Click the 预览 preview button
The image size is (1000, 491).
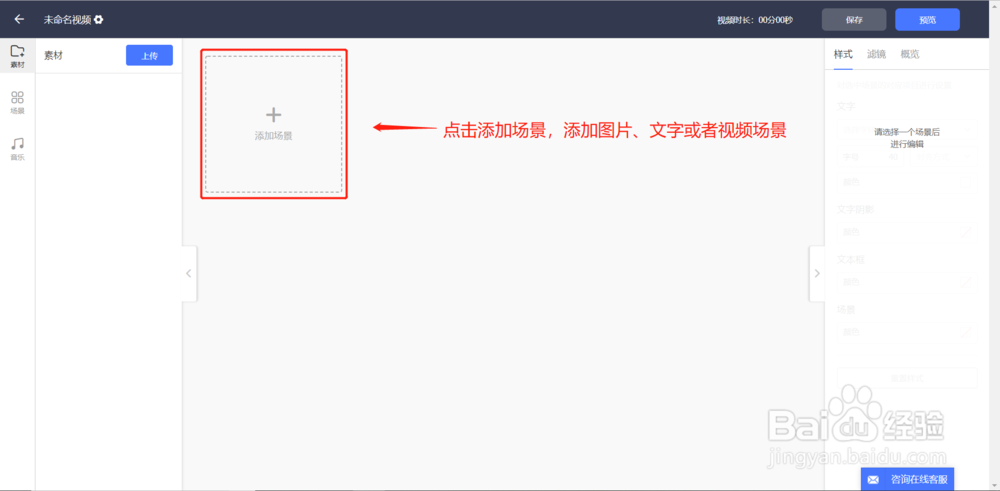coord(927,20)
